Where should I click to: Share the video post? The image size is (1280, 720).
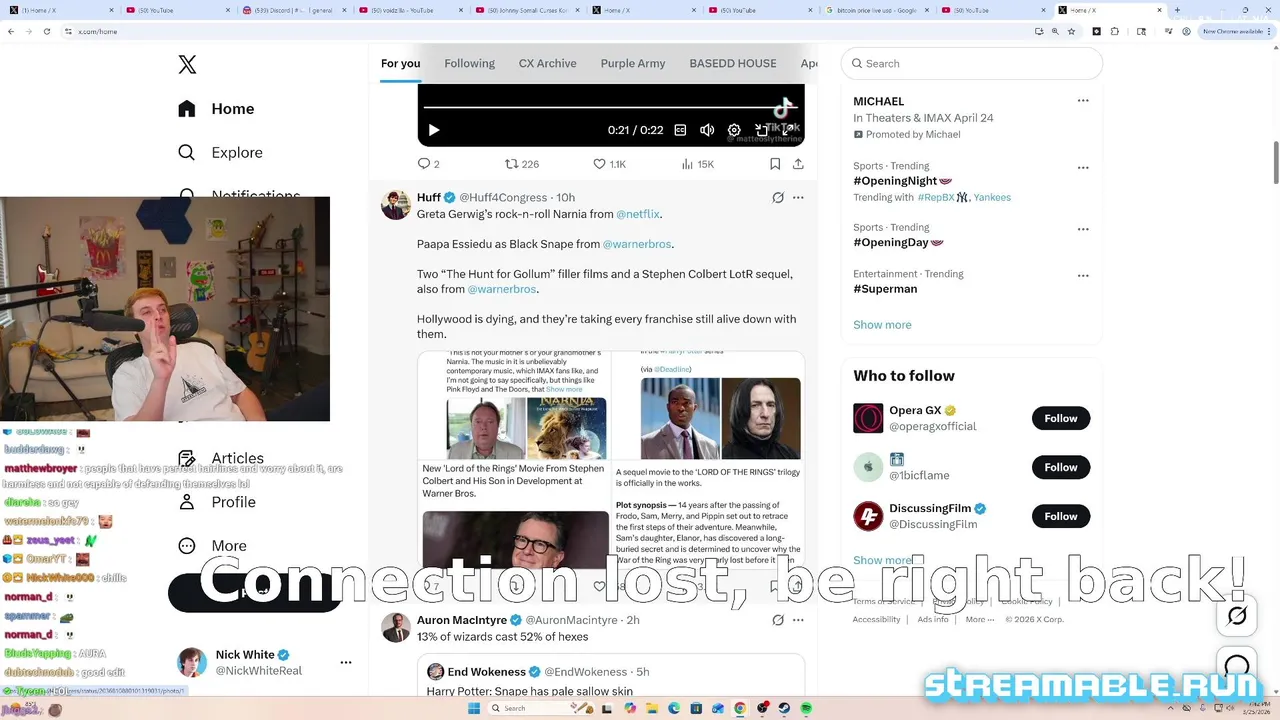coord(798,164)
